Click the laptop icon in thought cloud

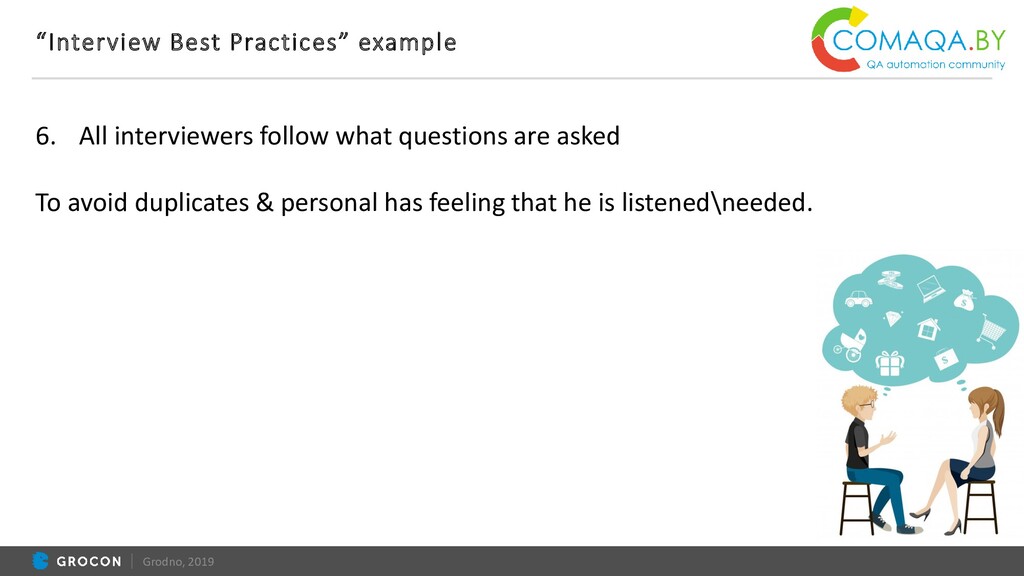coord(930,288)
